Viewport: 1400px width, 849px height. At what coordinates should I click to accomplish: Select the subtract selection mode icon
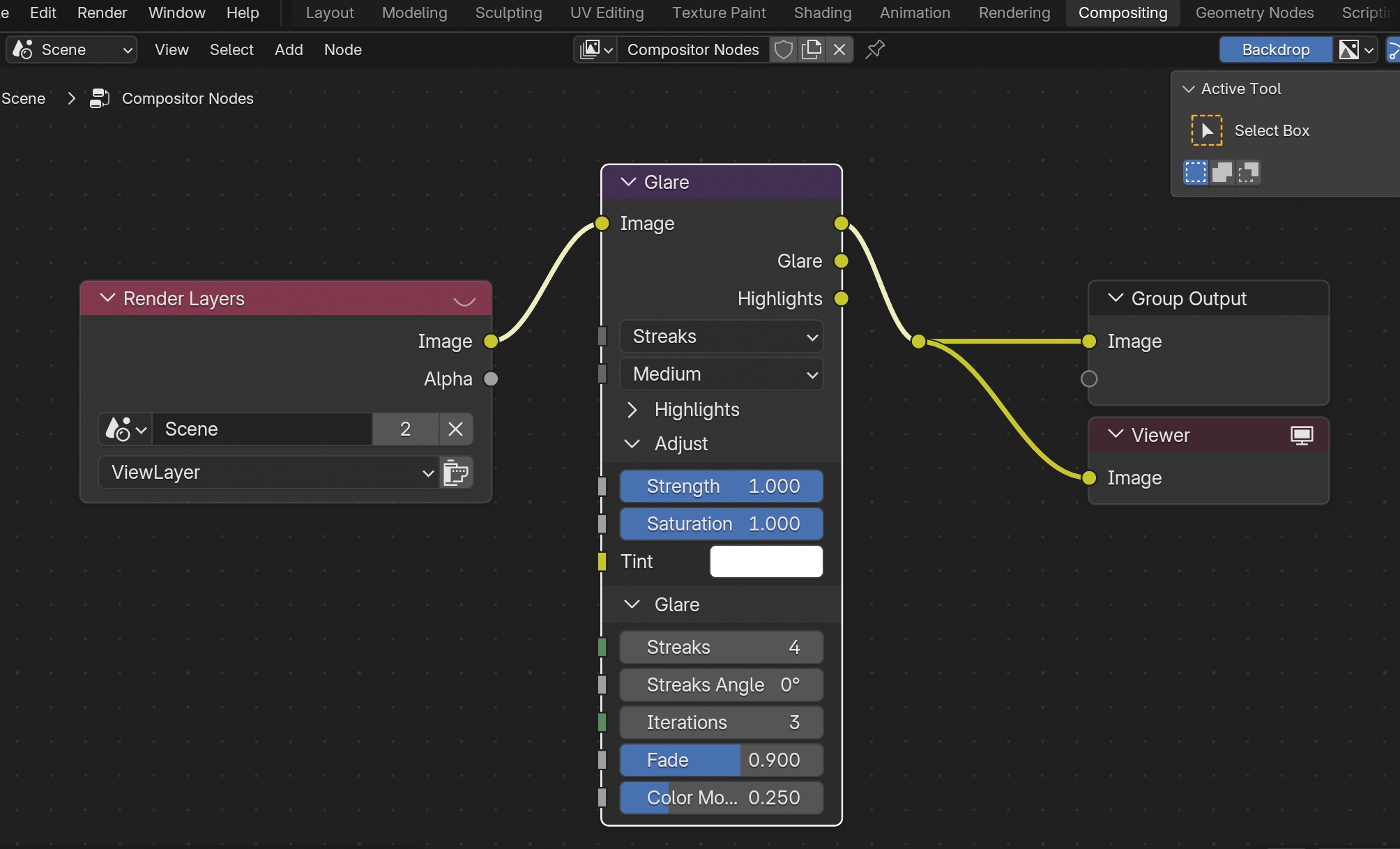click(x=1249, y=172)
